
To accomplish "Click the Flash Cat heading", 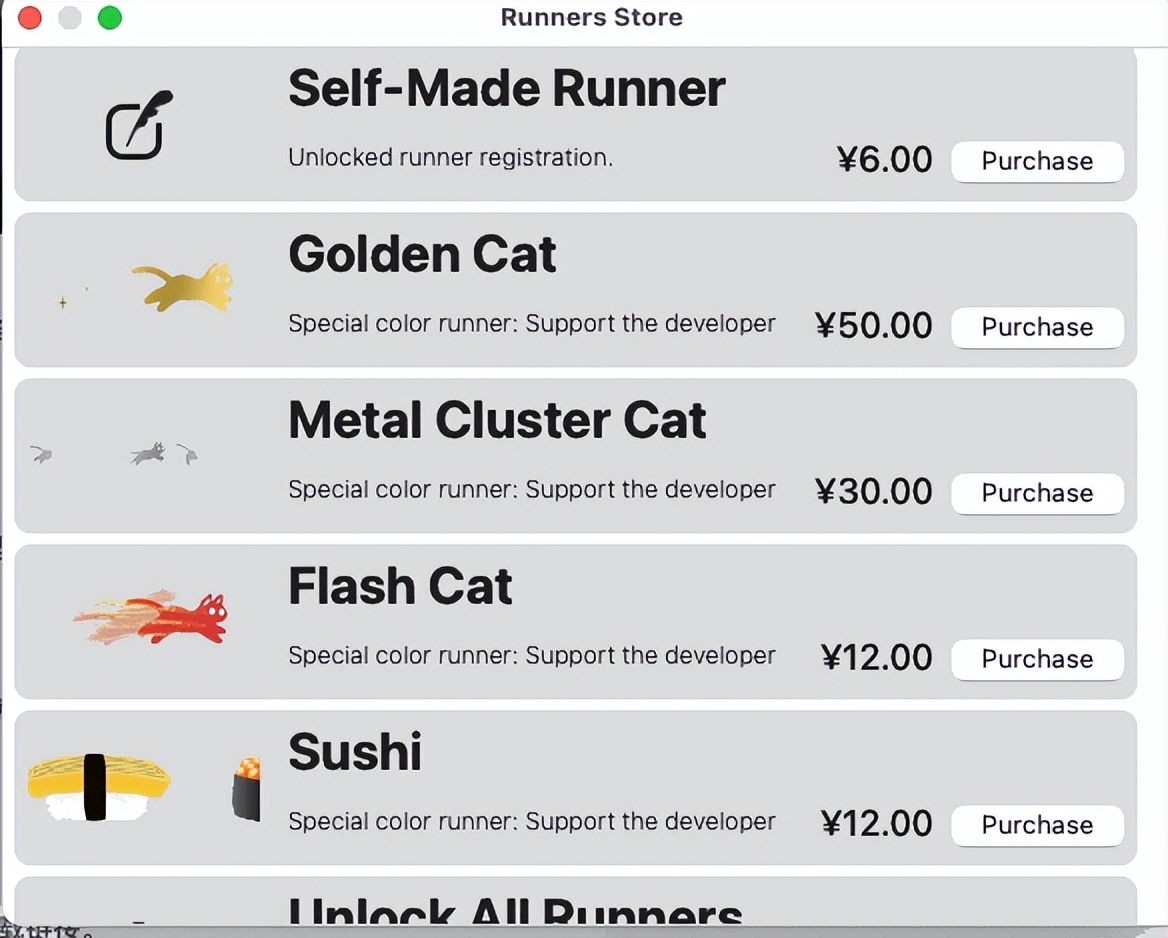I will coord(400,587).
